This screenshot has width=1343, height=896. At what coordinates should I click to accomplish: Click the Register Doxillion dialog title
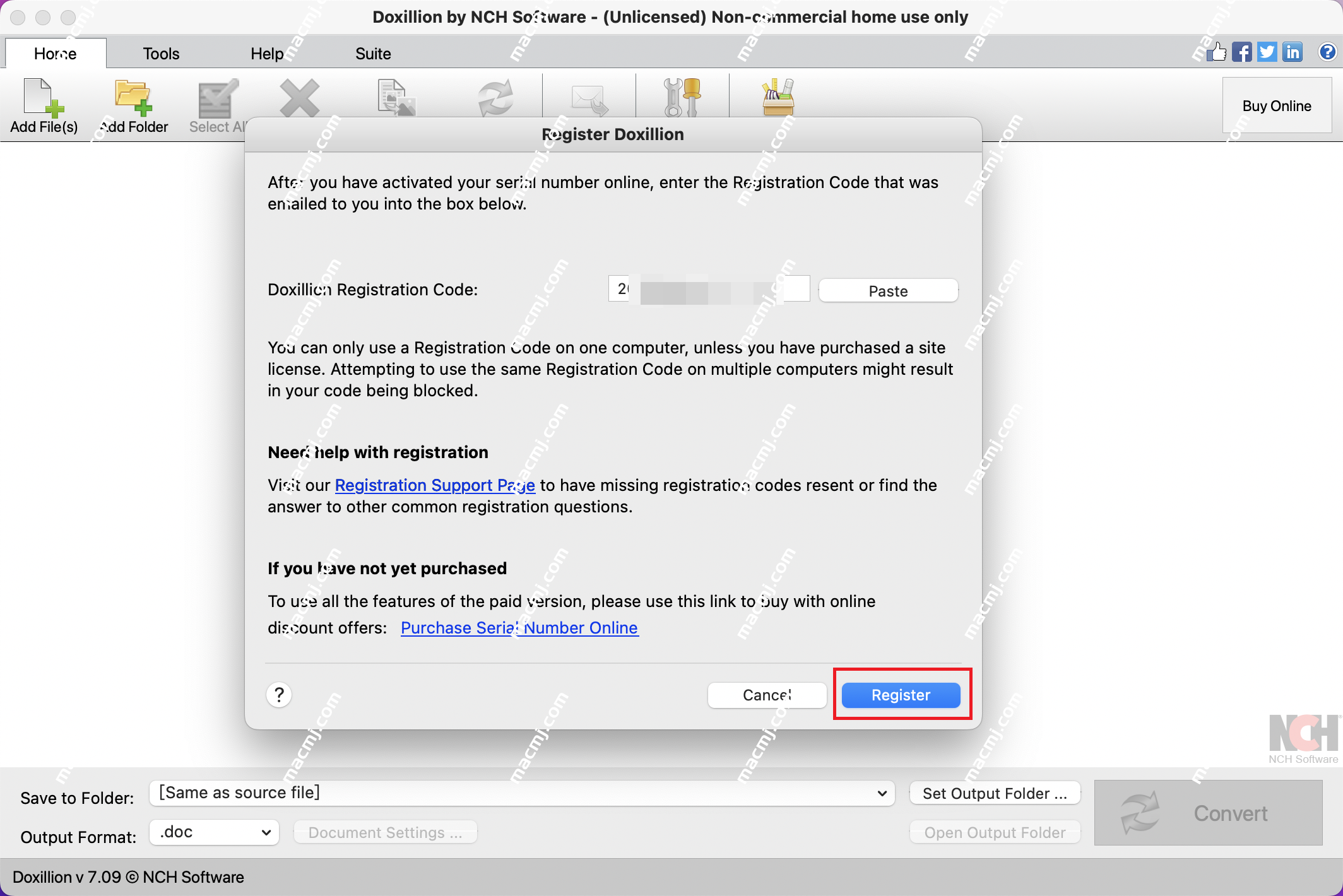613,134
